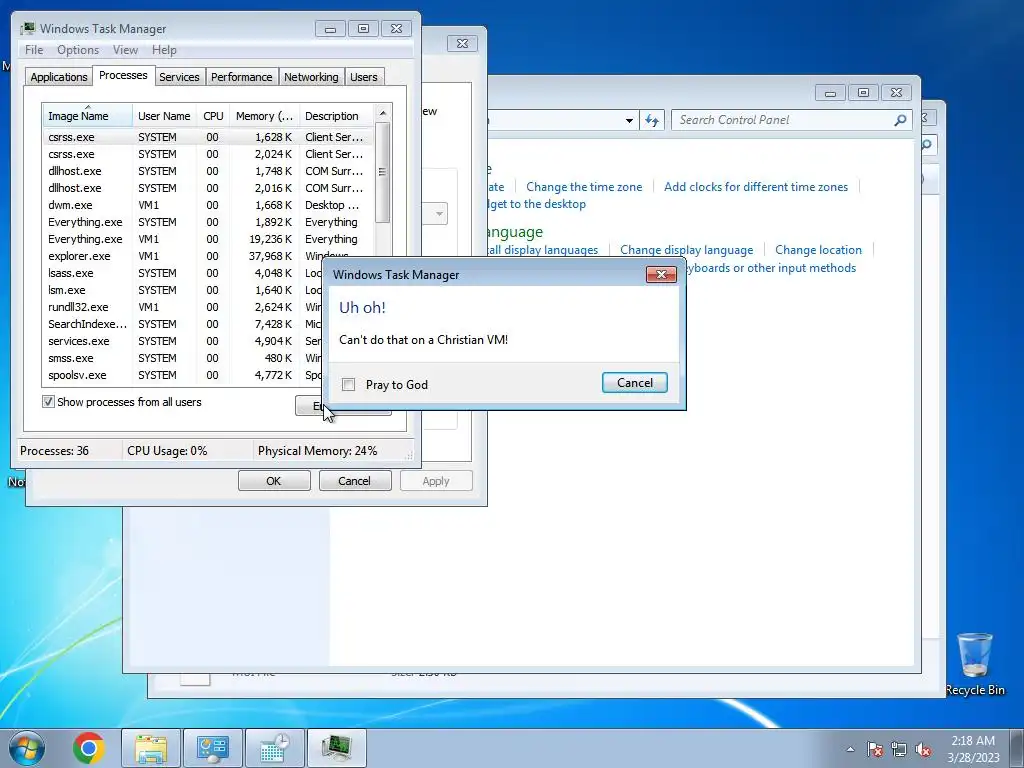Switch to the Control Panel taskbar button
The width and height of the screenshot is (1024, 768).
click(213, 748)
